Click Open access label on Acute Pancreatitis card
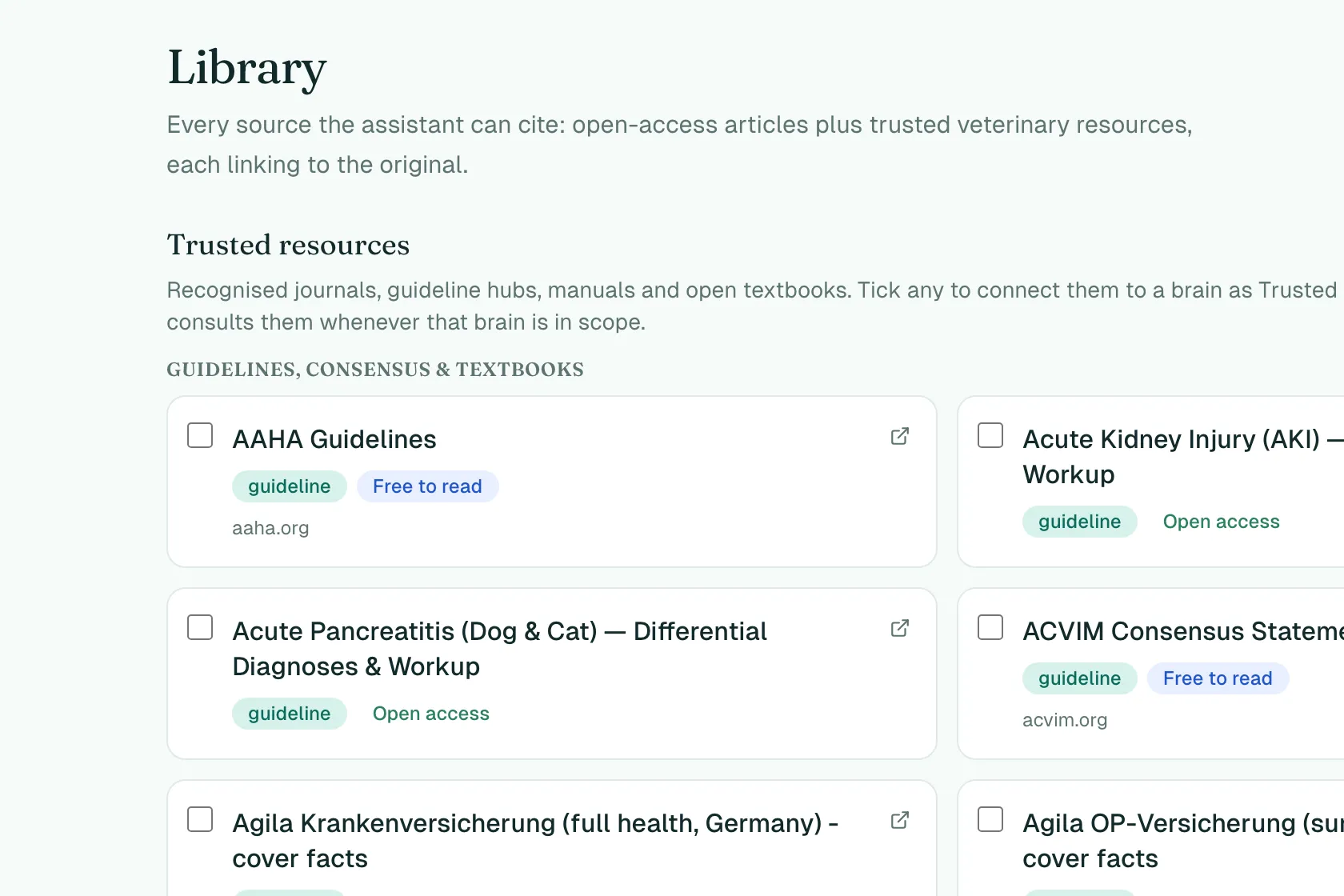The width and height of the screenshot is (1344, 896). [431, 714]
